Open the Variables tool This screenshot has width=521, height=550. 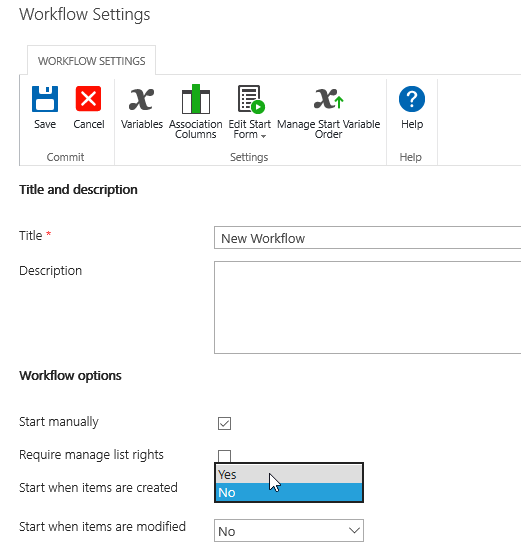click(x=141, y=99)
